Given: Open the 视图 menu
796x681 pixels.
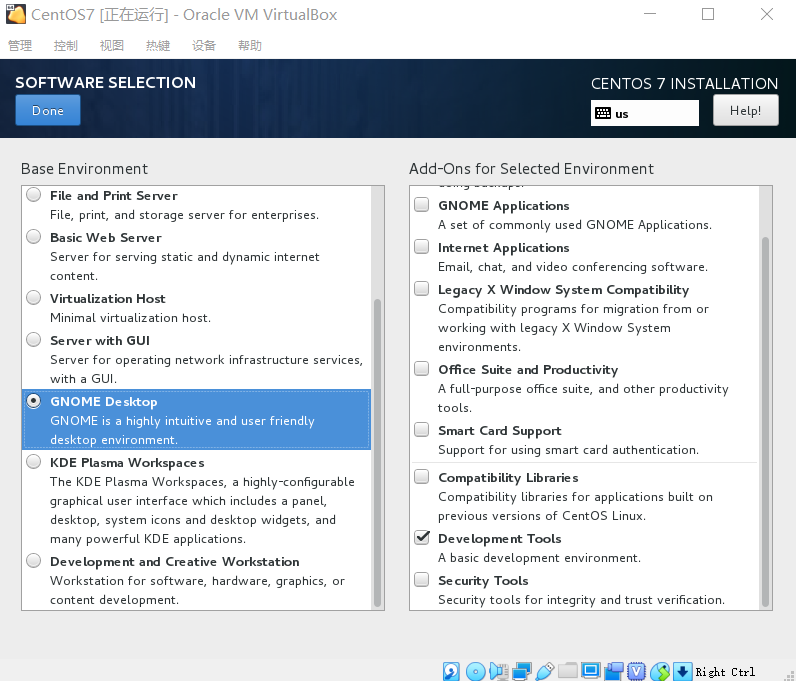Looking at the screenshot, I should click(x=112, y=46).
